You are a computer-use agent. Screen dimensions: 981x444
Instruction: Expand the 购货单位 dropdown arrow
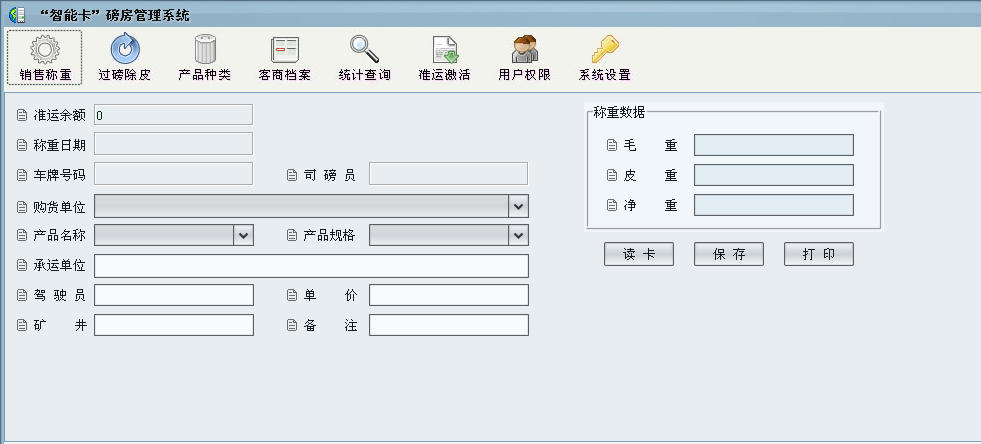click(x=518, y=206)
